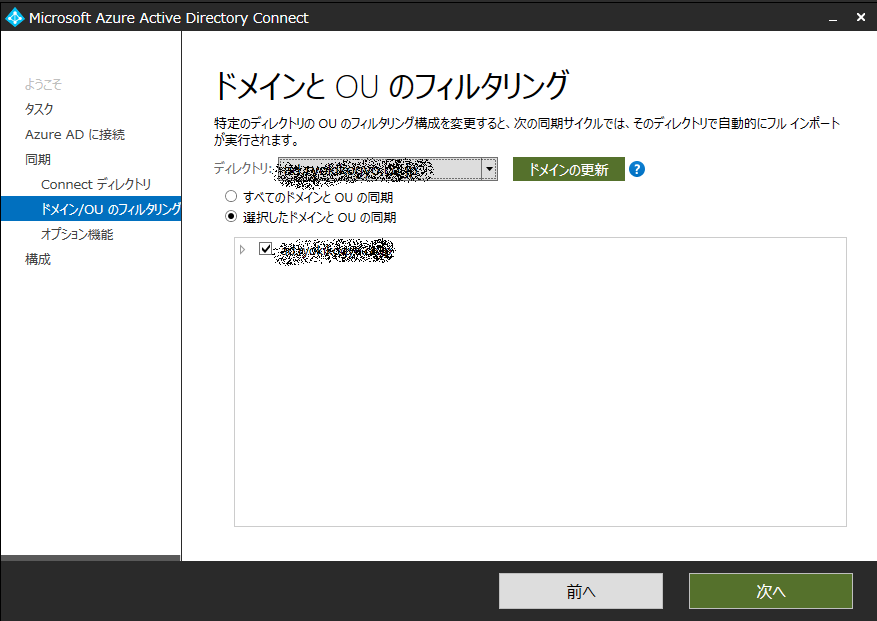The width and height of the screenshot is (877, 621).
Task: Click the horizontal scrollbar under sidebar
Action: click(91, 558)
